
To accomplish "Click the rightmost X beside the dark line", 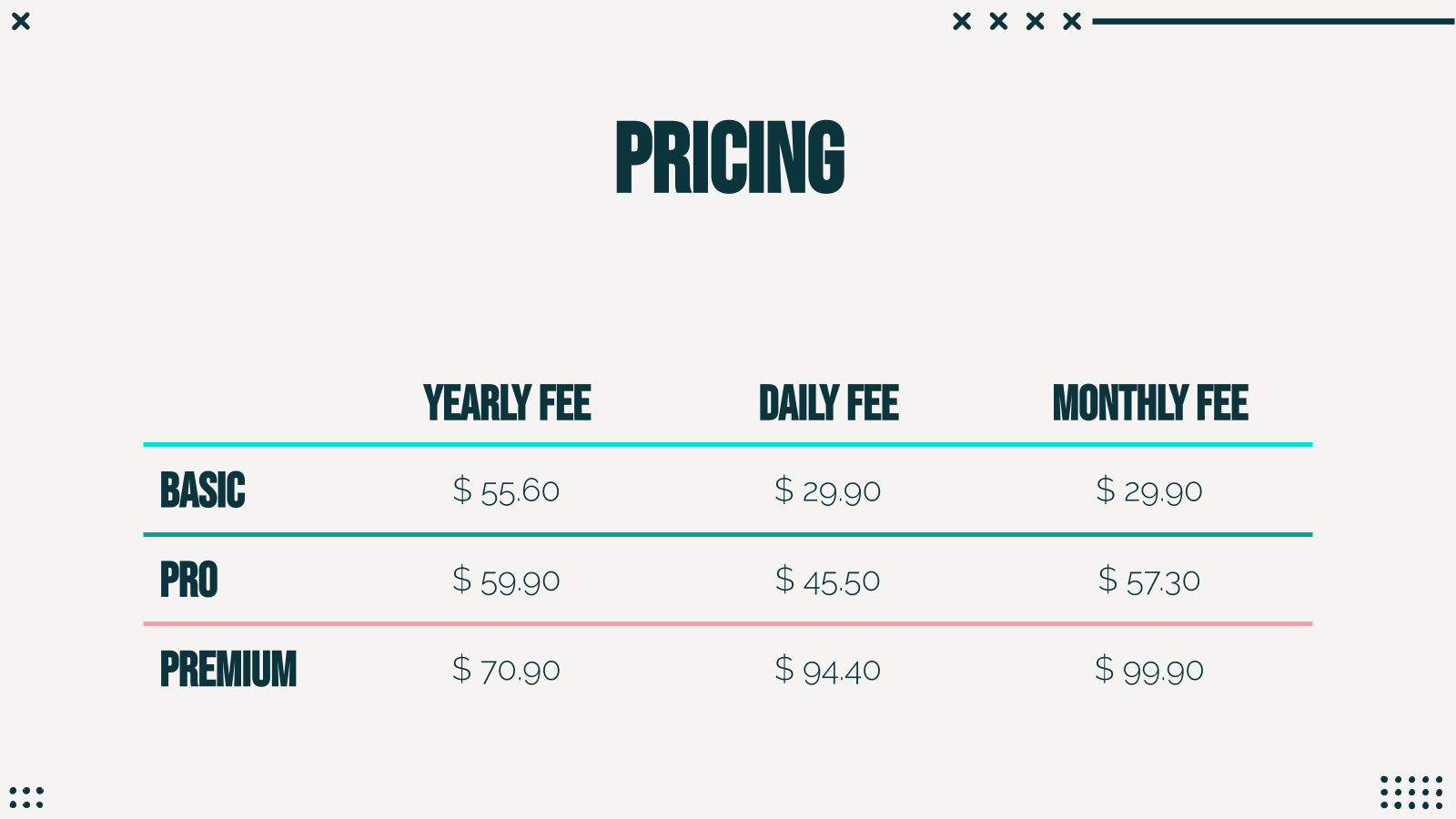I will click(x=1072, y=21).
